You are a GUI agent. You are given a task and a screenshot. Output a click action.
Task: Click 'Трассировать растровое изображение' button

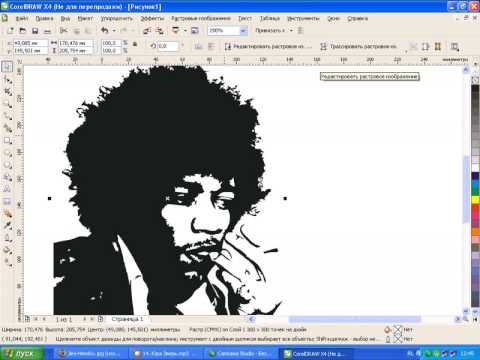359,46
